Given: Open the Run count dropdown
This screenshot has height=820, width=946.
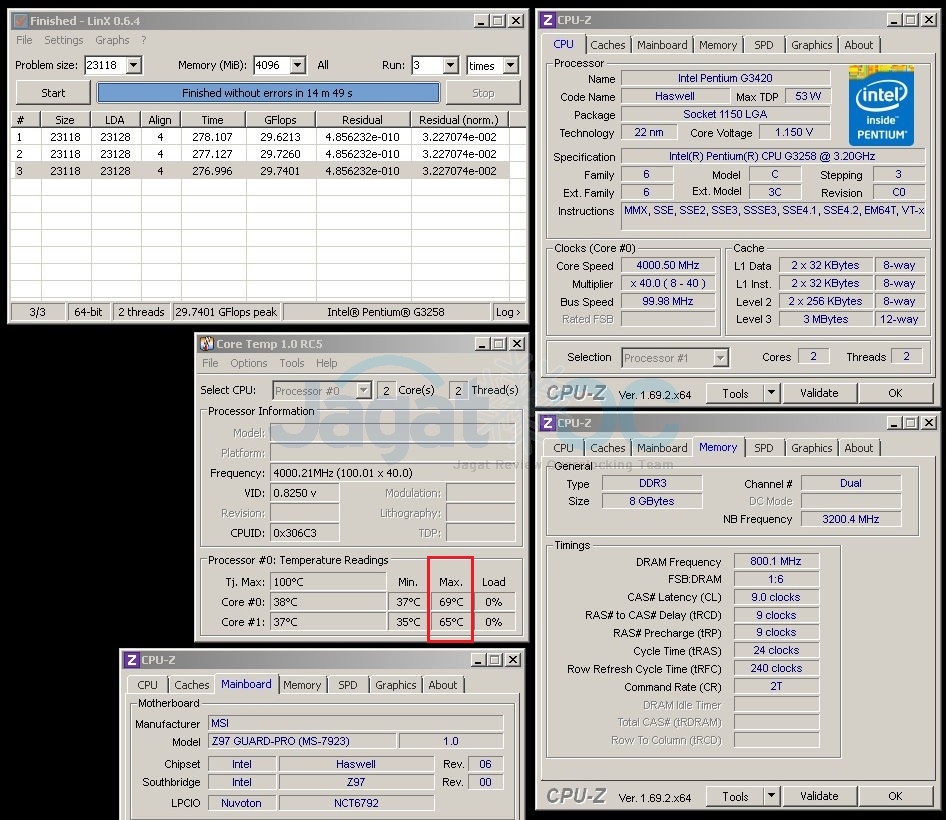Looking at the screenshot, I should [x=450, y=66].
